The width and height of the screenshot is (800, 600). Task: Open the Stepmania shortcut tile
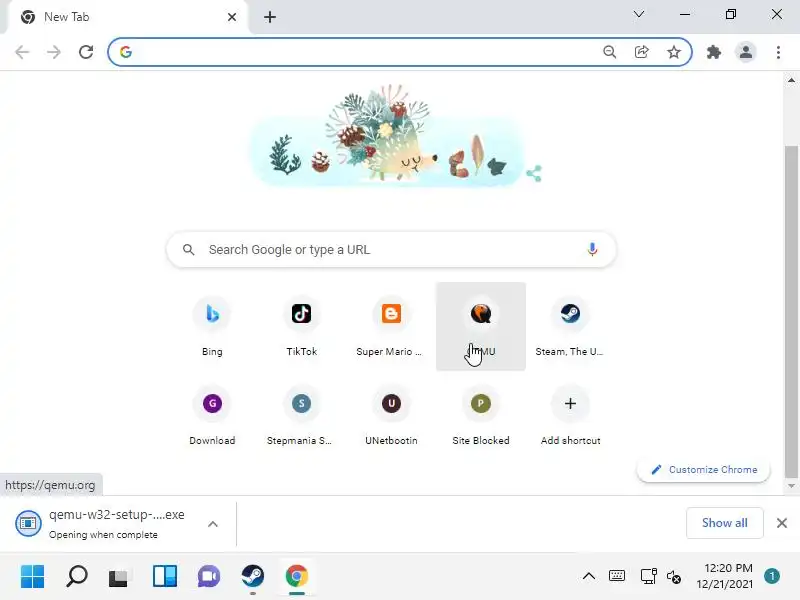coord(302,416)
